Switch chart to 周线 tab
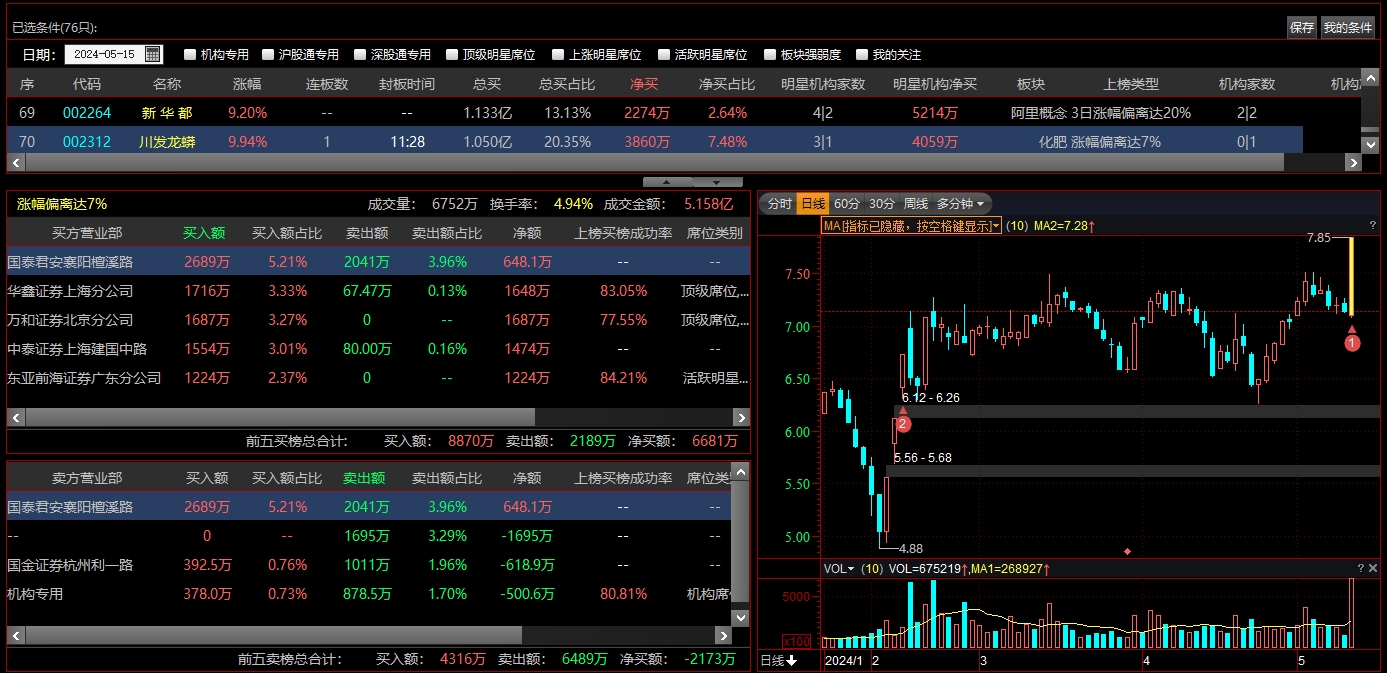1387x673 pixels. point(915,204)
